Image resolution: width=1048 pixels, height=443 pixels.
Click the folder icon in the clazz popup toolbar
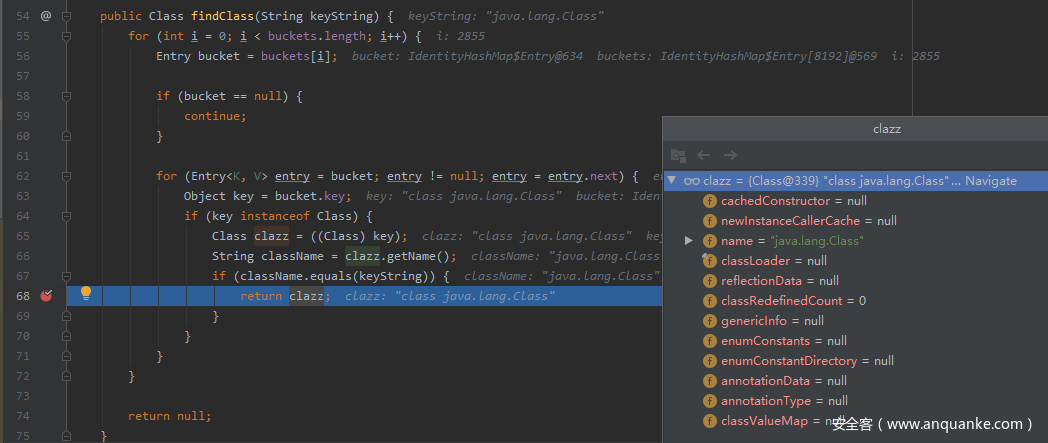(678, 155)
